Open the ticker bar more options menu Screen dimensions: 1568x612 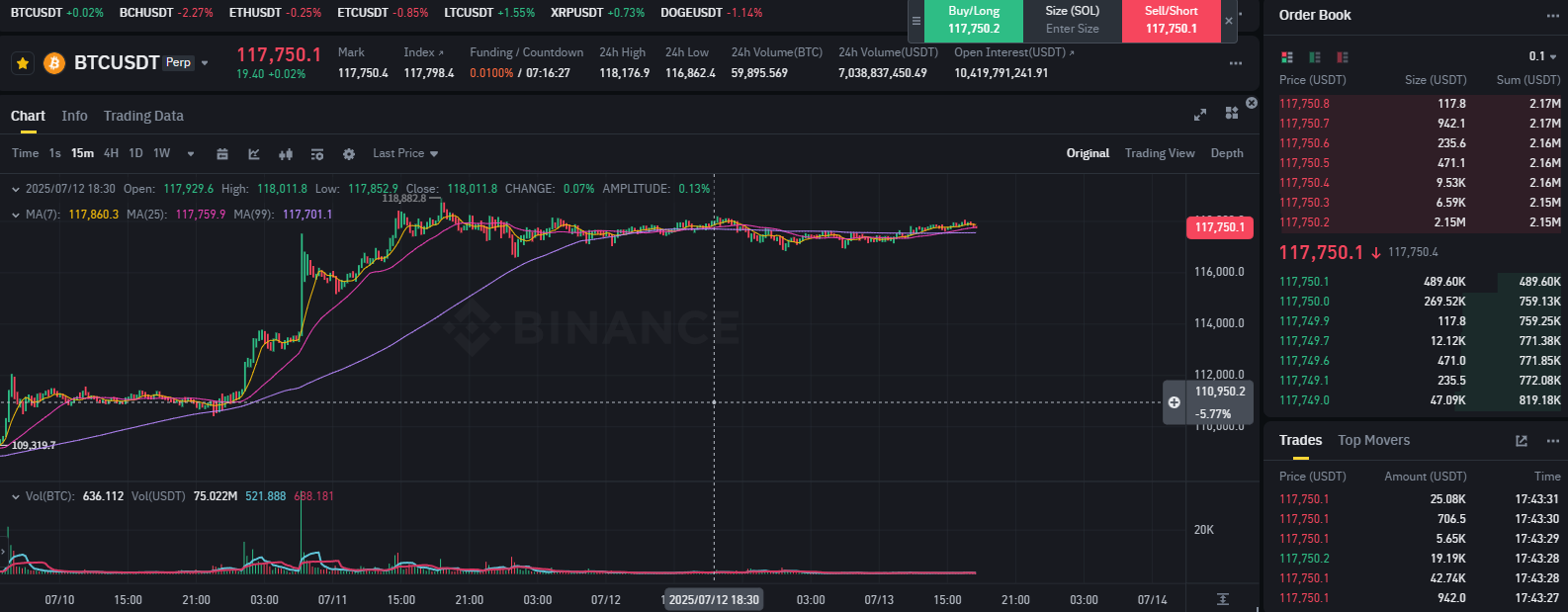[1236, 63]
